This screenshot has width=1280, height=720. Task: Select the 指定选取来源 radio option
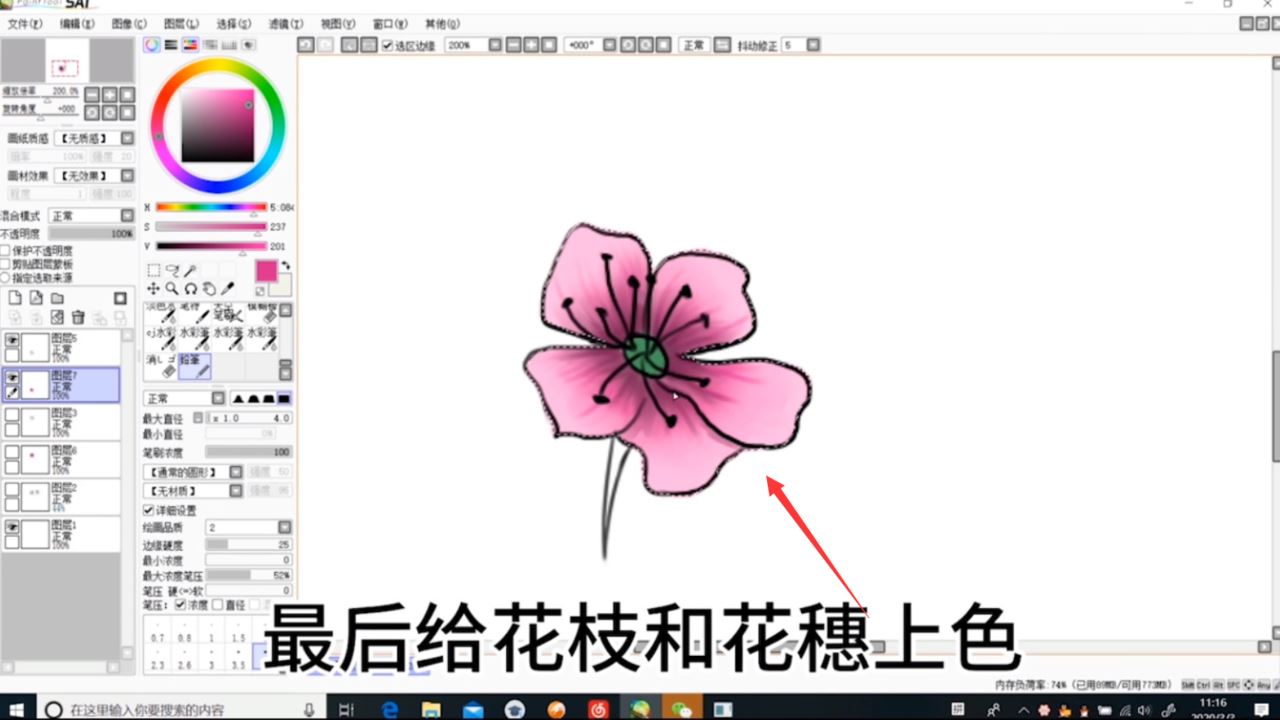6,277
